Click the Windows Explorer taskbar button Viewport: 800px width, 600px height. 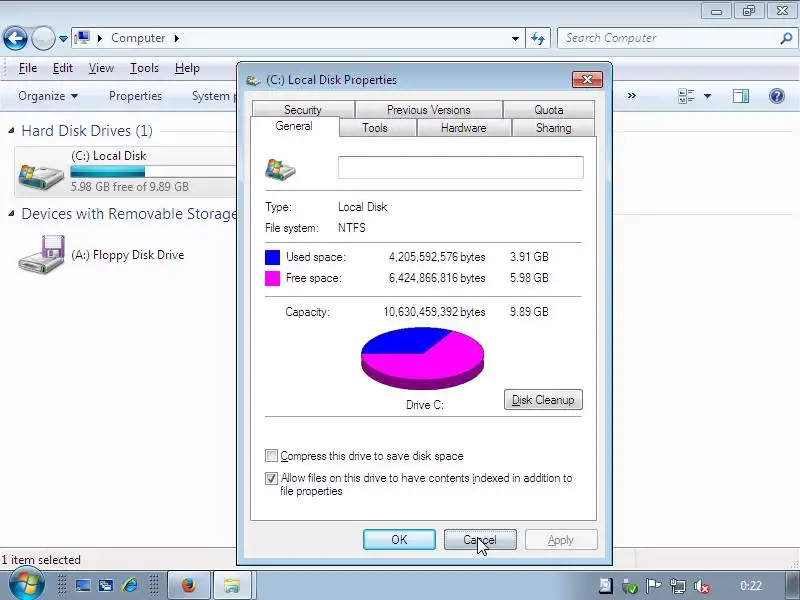[232, 585]
